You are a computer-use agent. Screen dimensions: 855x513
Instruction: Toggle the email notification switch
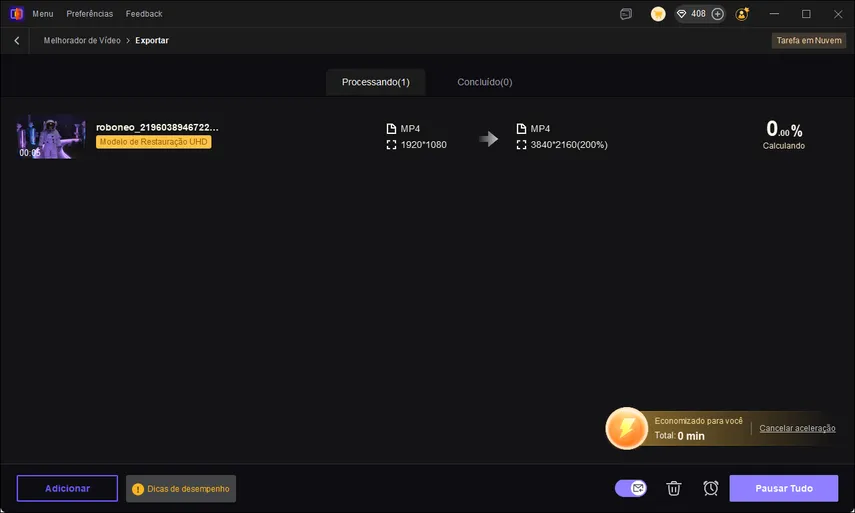(x=631, y=488)
